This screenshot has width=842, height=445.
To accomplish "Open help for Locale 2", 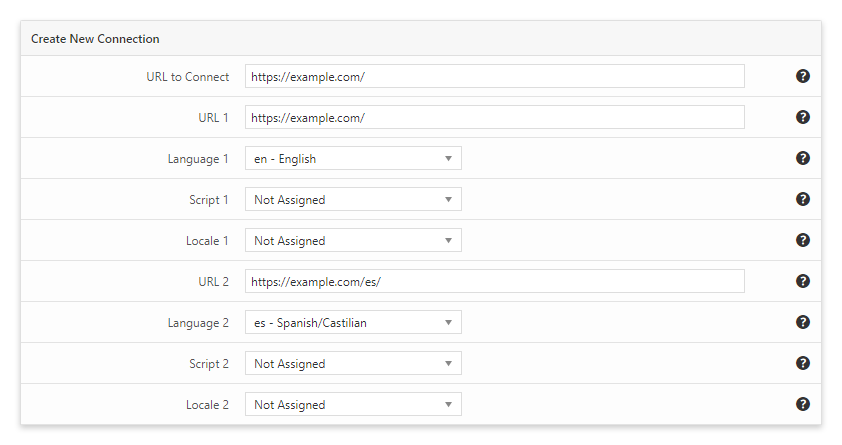I will pos(803,404).
